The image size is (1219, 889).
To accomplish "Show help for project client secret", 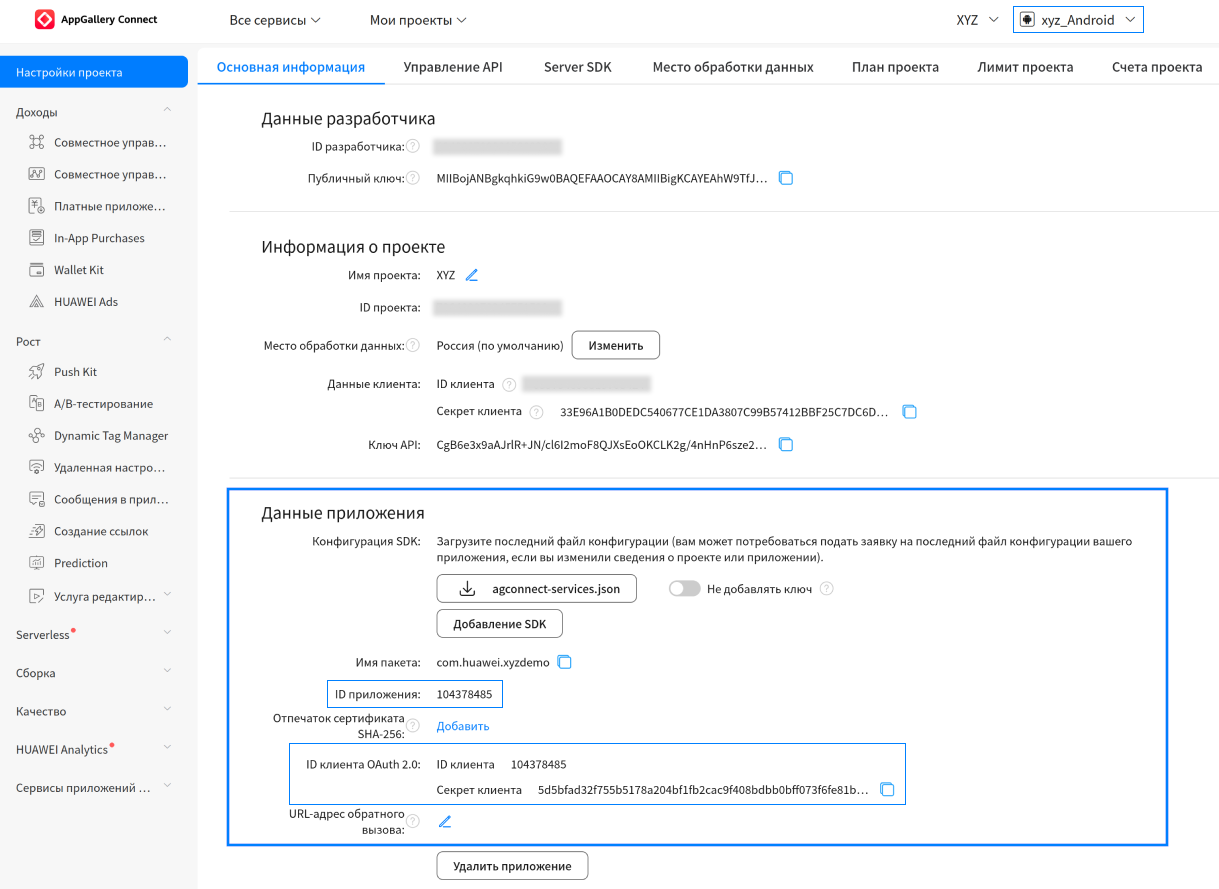I will (537, 411).
